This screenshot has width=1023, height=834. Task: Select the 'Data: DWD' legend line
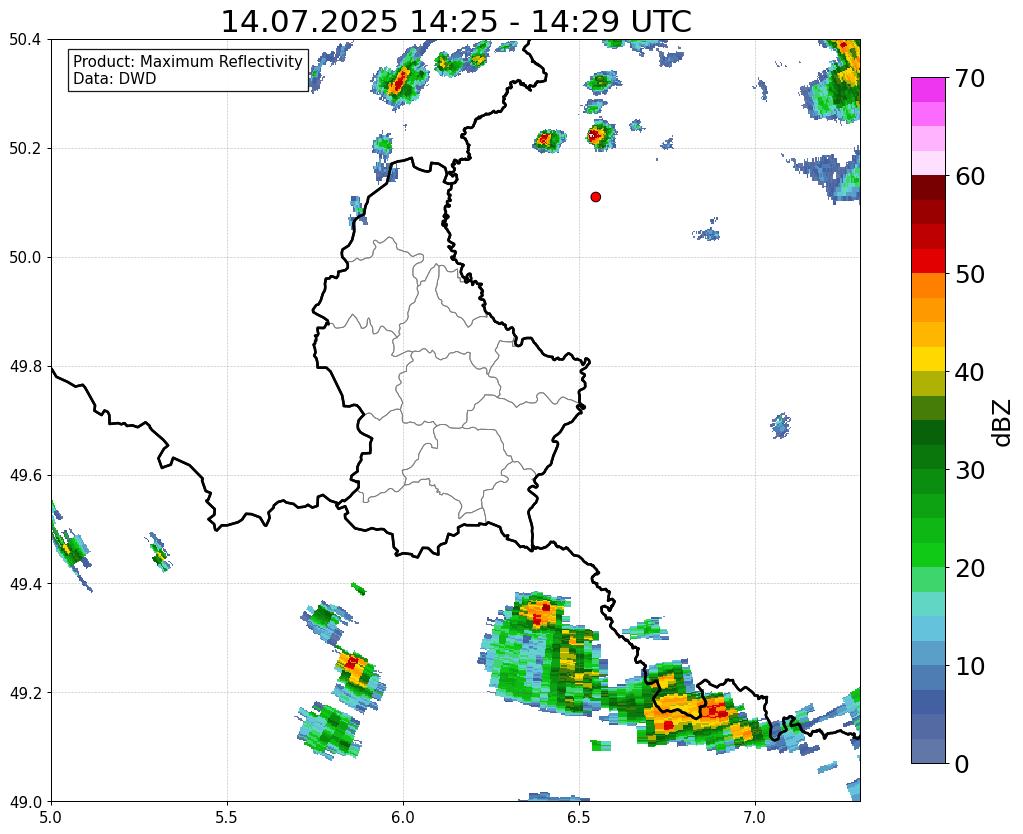coord(115,79)
